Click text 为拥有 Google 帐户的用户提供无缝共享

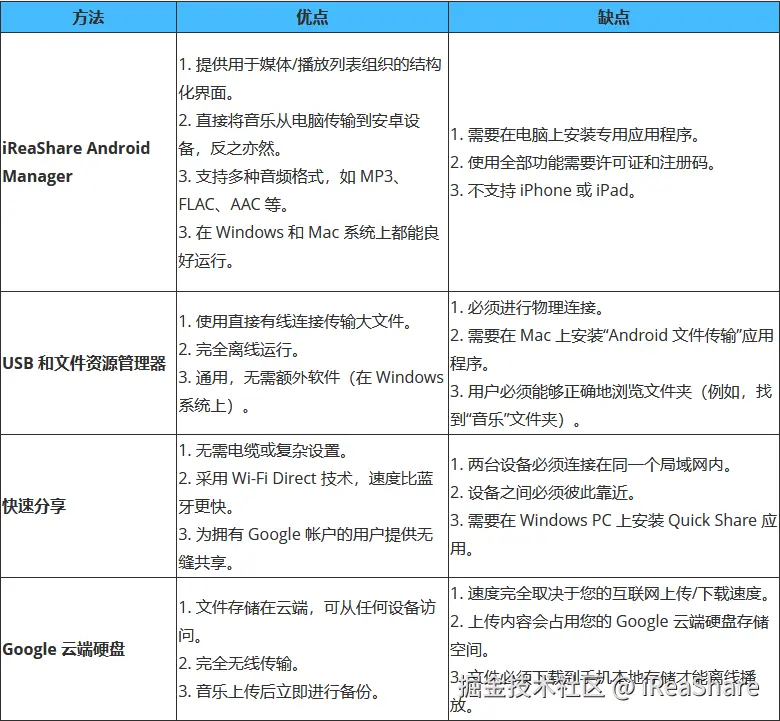coord(305,548)
